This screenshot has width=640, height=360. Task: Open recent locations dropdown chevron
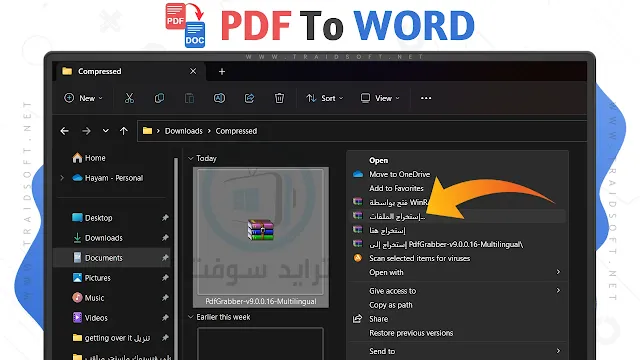click(105, 131)
